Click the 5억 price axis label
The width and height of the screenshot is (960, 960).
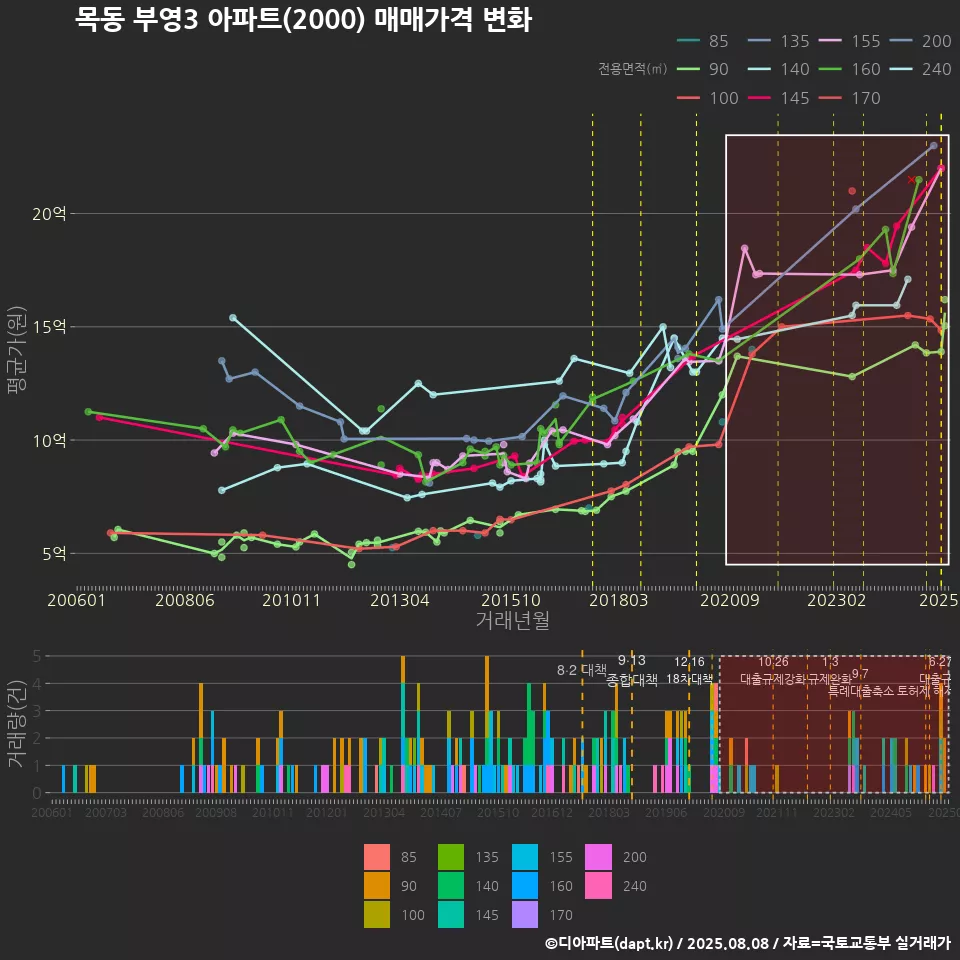(x=54, y=553)
